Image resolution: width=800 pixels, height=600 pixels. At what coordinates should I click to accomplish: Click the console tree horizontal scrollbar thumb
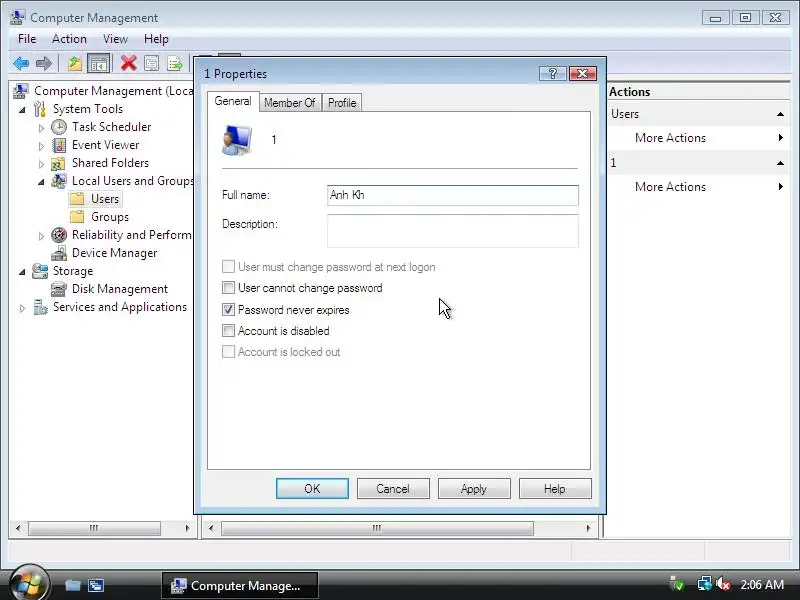(x=94, y=528)
